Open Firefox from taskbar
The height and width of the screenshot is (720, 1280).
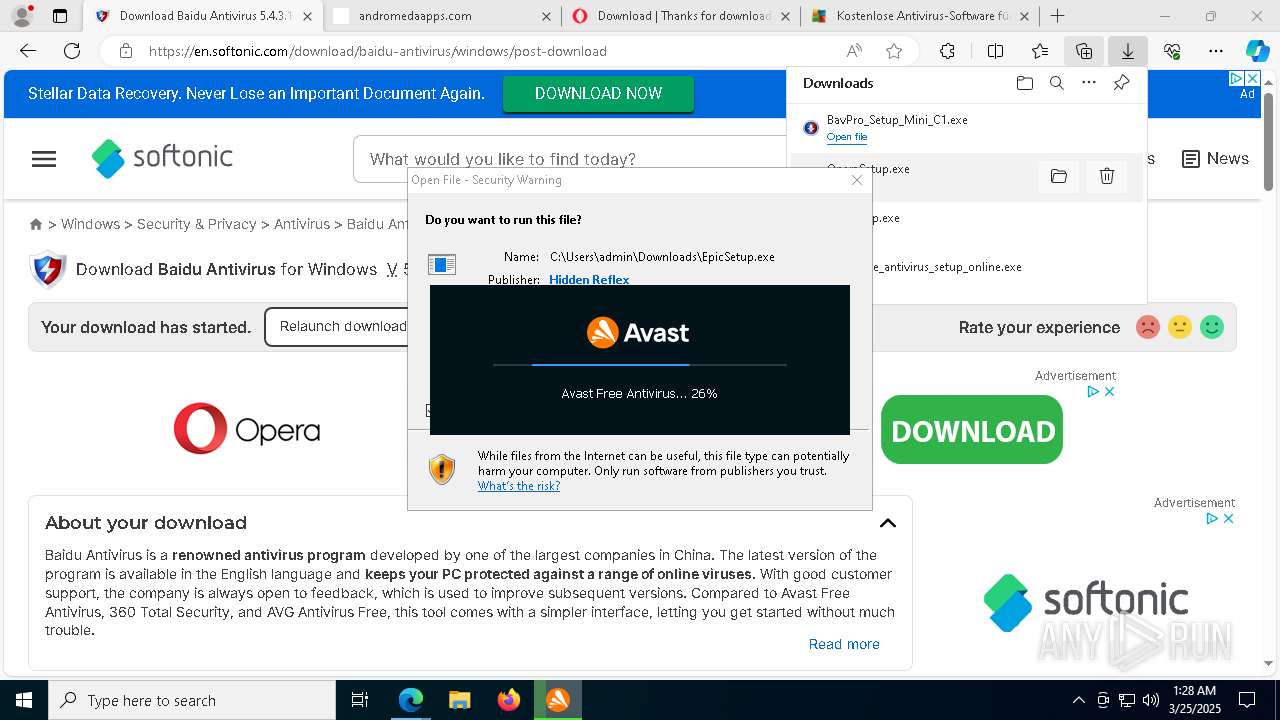(509, 700)
